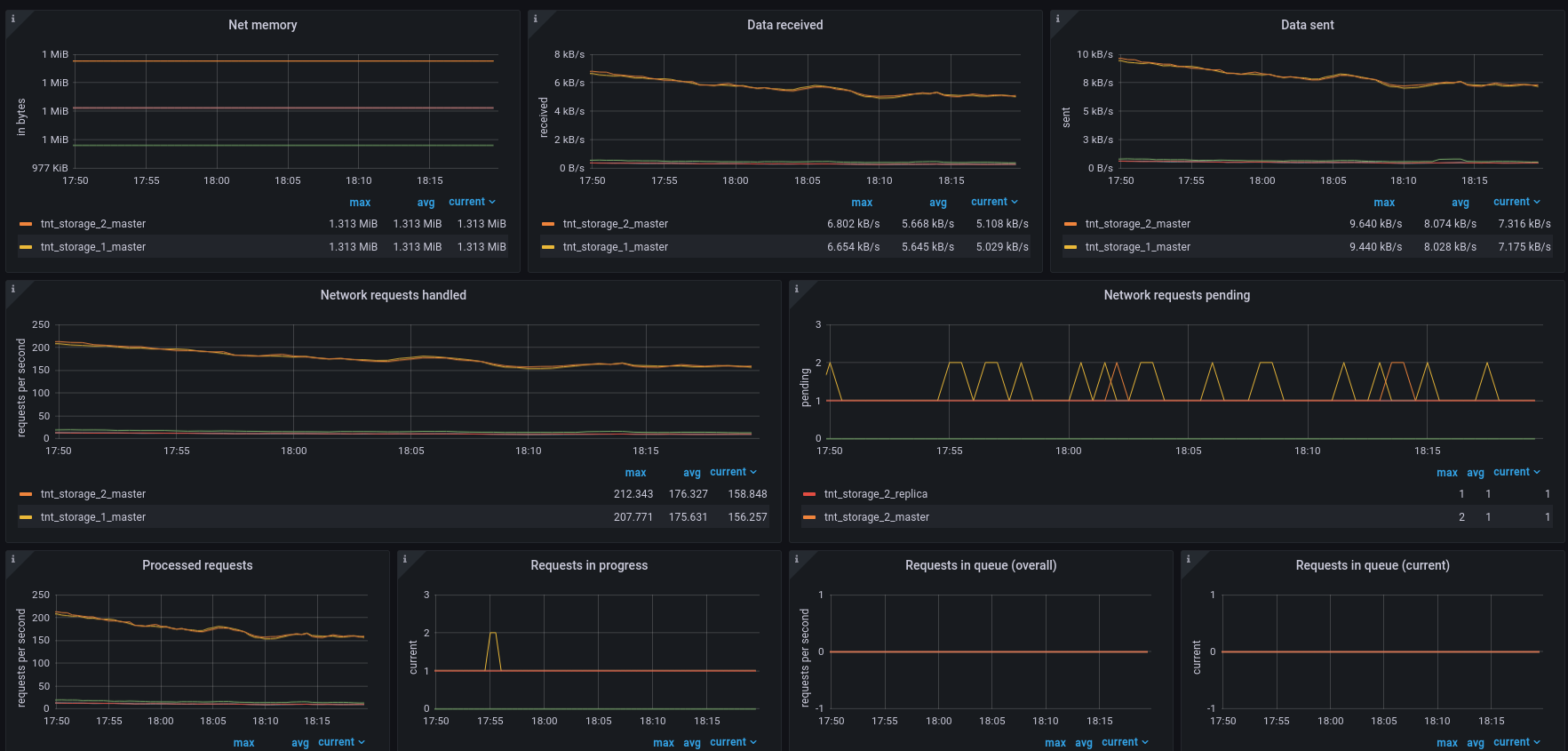Click info icon on Requests in queue (overall)
This screenshot has width=1568, height=751.
pyautogui.click(x=797, y=559)
